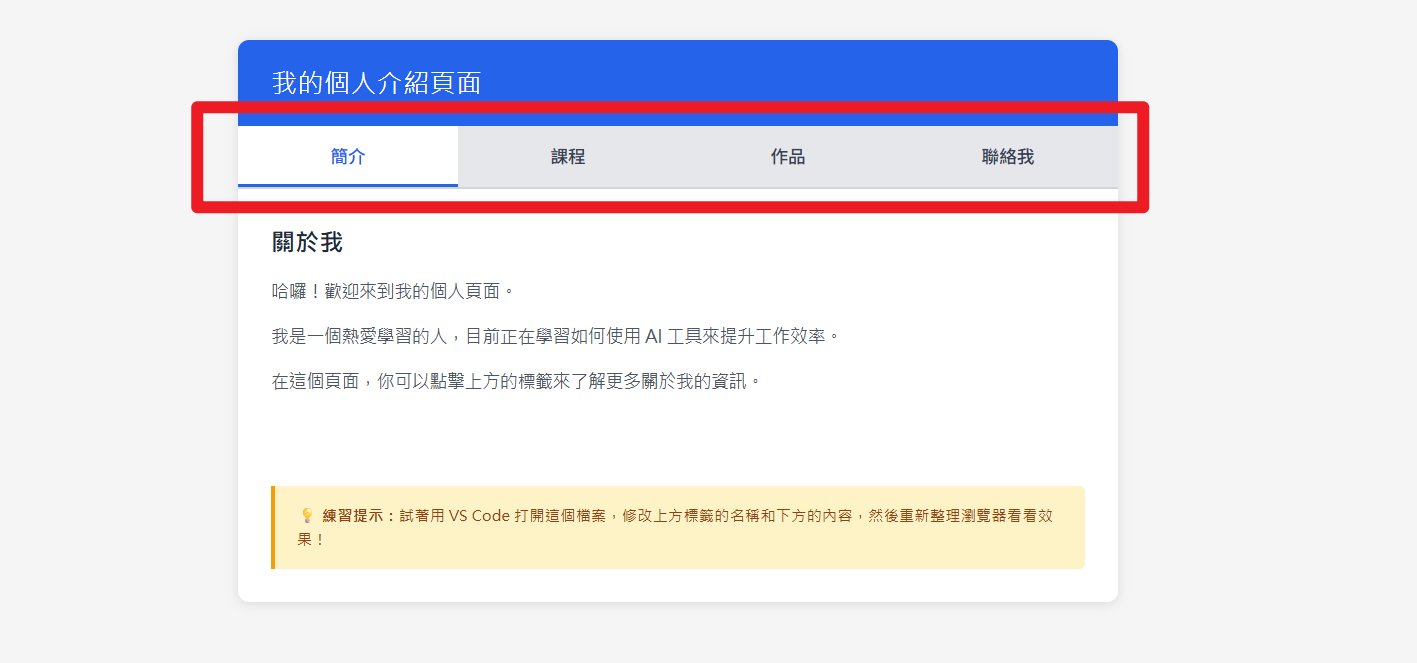Switch to the 課程 tab
Screen dimensions: 1417x663
pos(568,156)
